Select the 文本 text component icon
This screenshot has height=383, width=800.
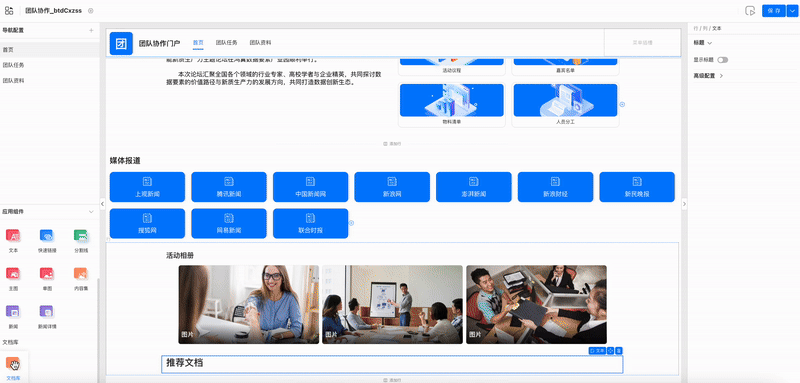pos(13,236)
